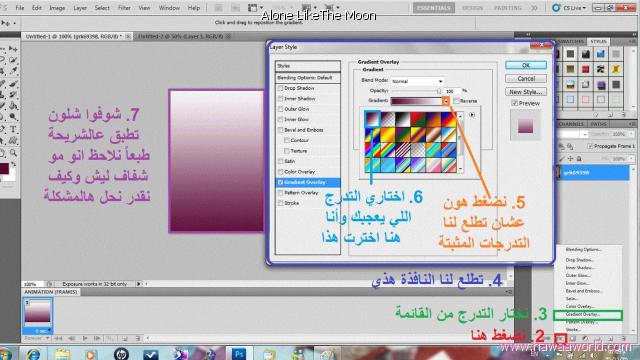
Task: Open gradient picker flyout menu arrow
Action: (472, 115)
